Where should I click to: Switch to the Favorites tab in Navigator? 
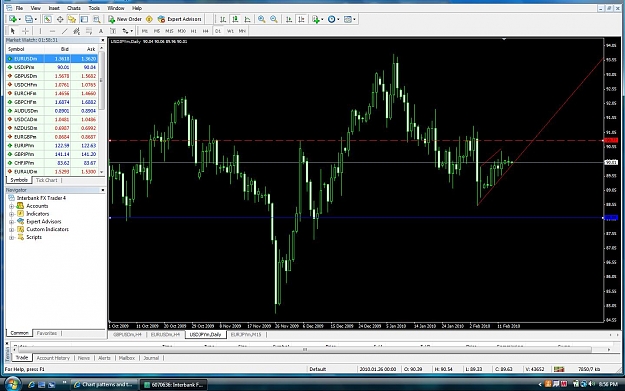[x=47, y=333]
